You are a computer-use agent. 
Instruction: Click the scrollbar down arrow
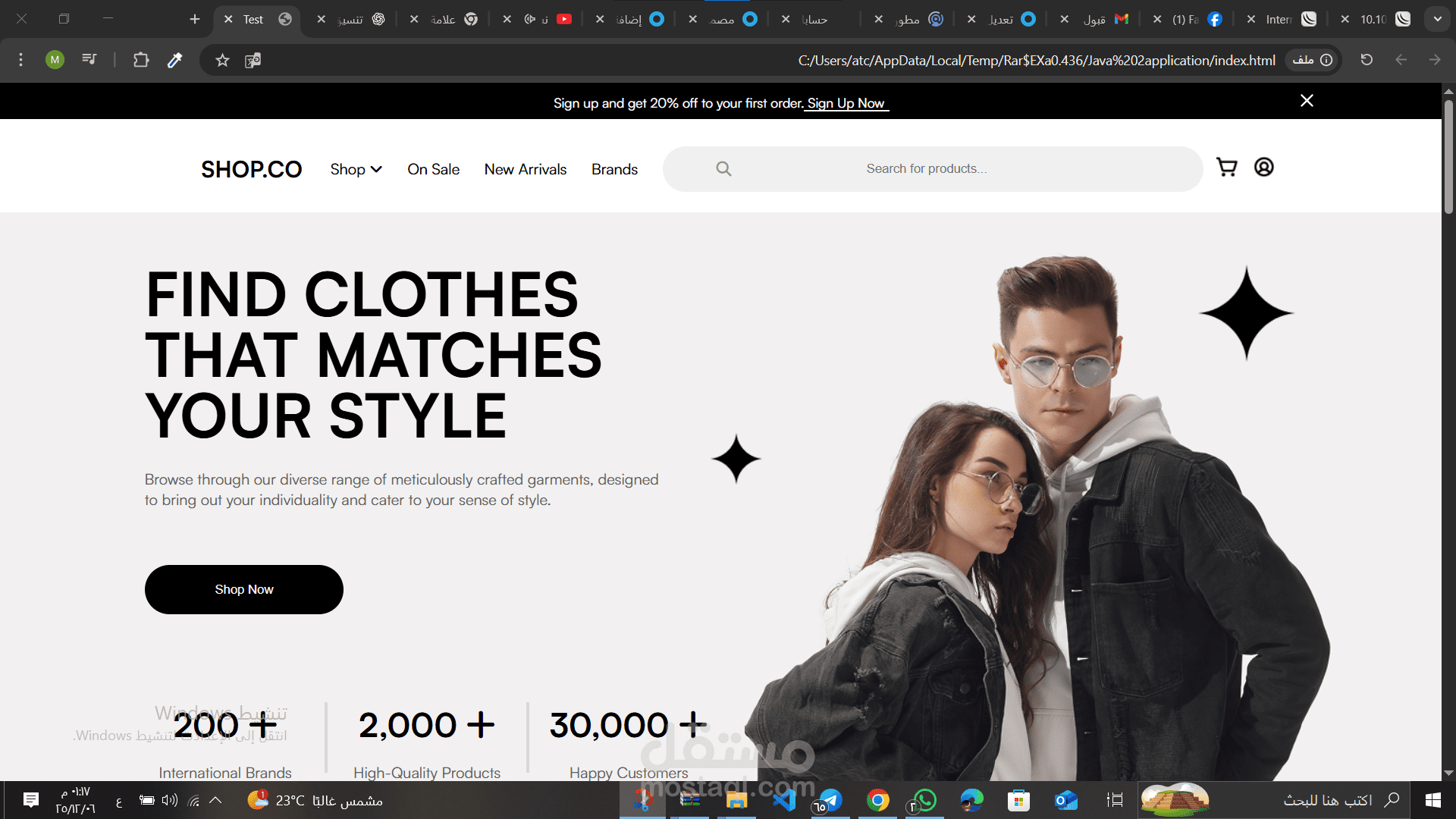tap(1448, 773)
